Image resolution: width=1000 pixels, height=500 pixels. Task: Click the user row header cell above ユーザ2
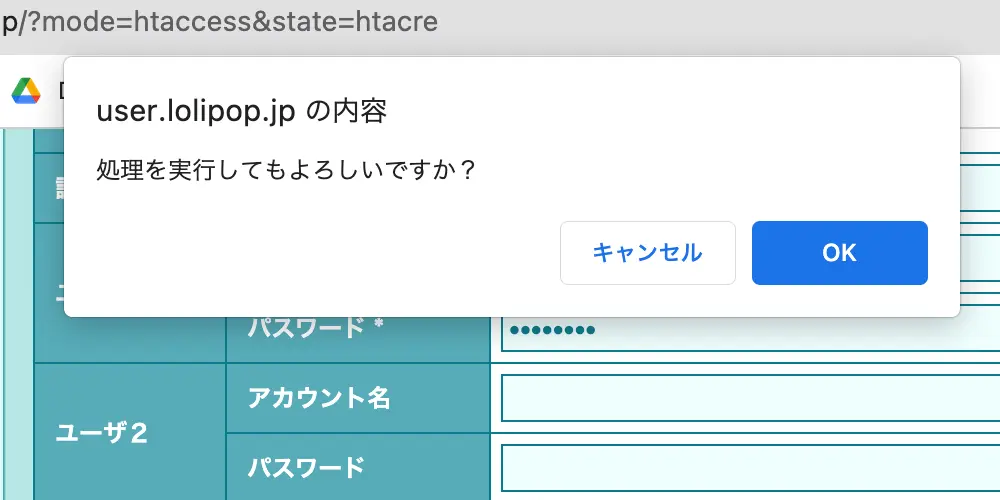coord(49,292)
